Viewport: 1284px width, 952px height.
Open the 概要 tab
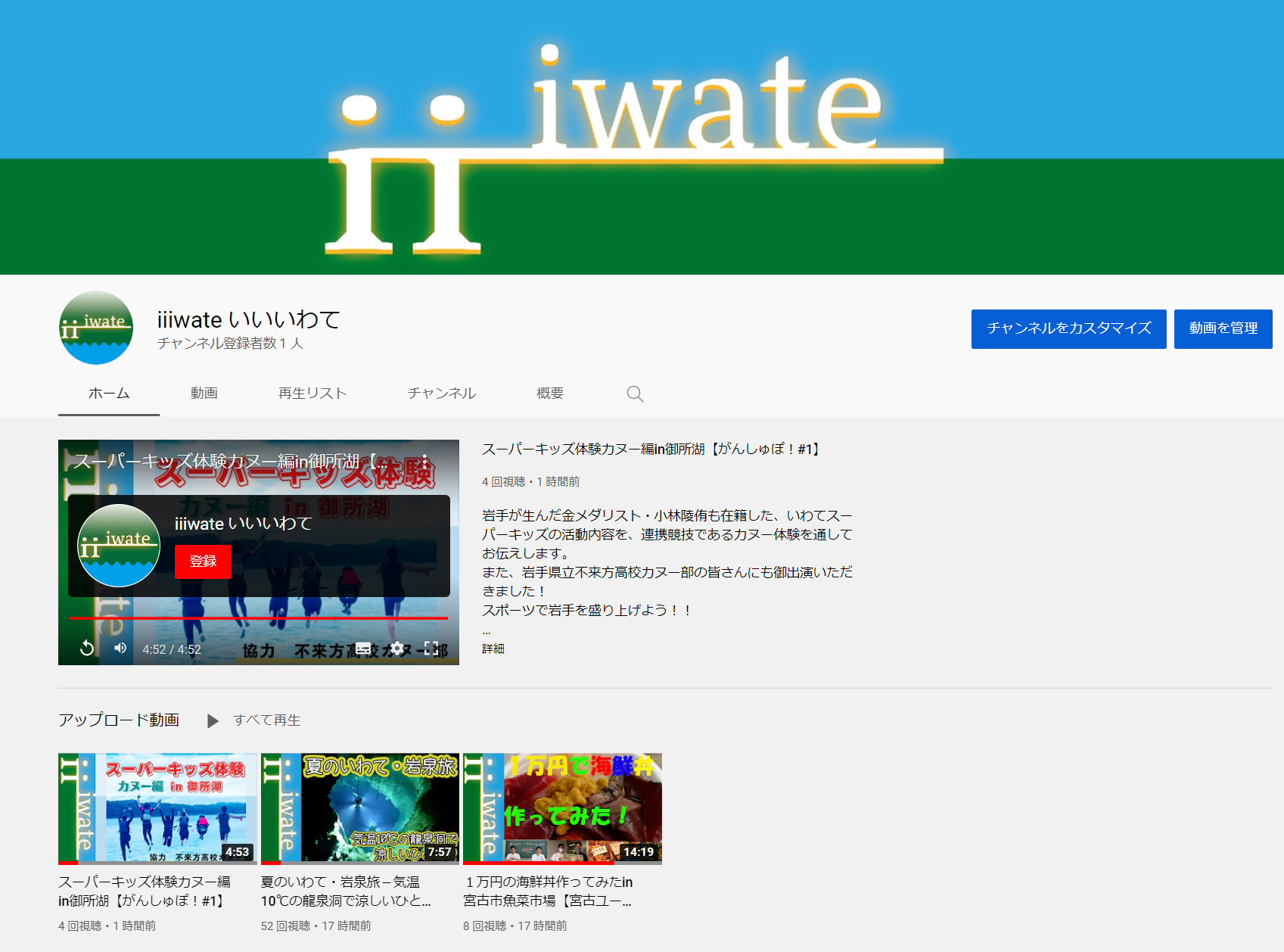coord(550,394)
